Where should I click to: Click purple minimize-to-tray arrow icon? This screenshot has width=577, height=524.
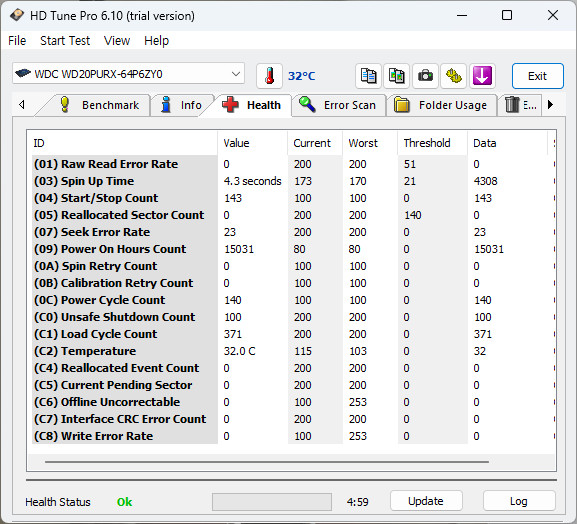pyautogui.click(x=482, y=76)
